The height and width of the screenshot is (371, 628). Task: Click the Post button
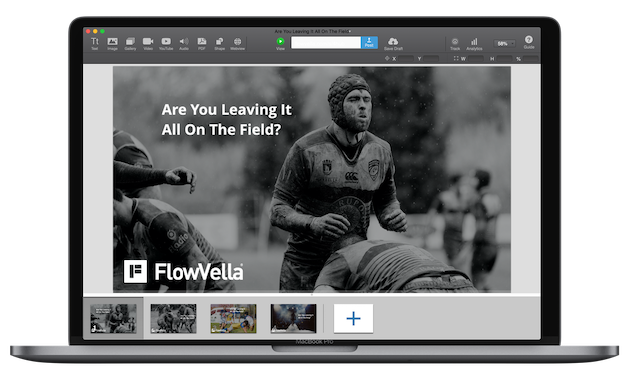[x=369, y=42]
